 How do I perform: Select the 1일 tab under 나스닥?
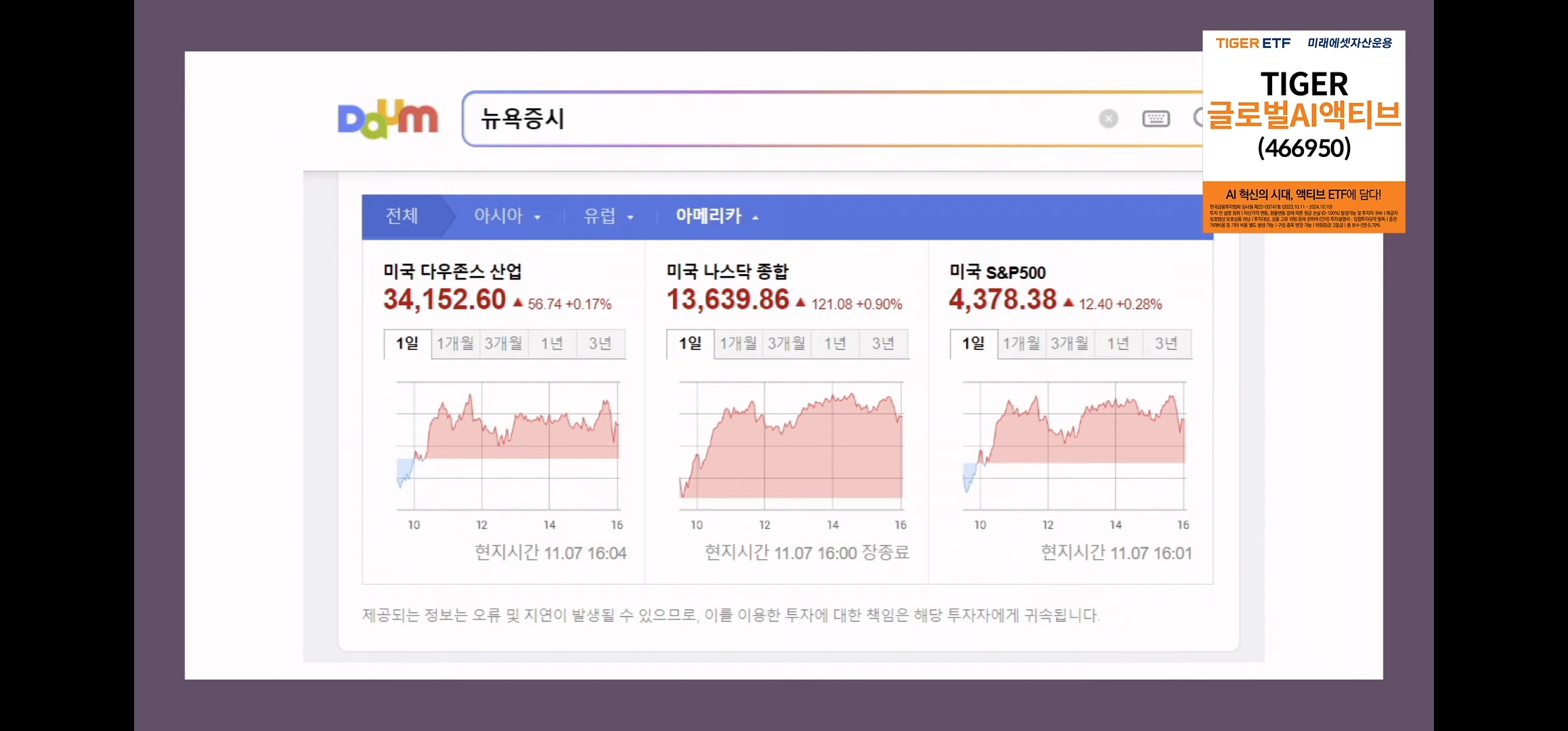click(x=690, y=344)
